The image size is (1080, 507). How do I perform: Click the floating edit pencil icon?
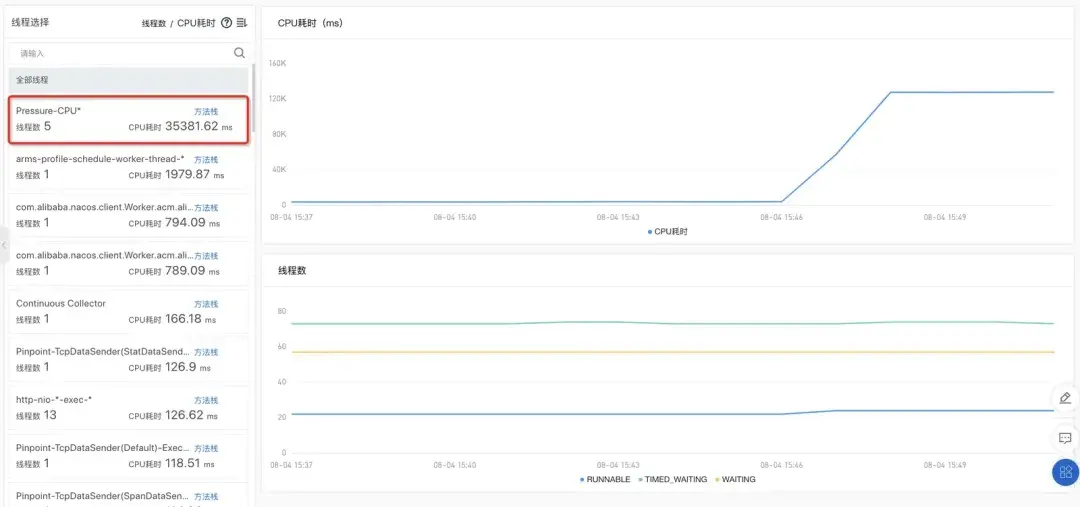(x=1065, y=398)
